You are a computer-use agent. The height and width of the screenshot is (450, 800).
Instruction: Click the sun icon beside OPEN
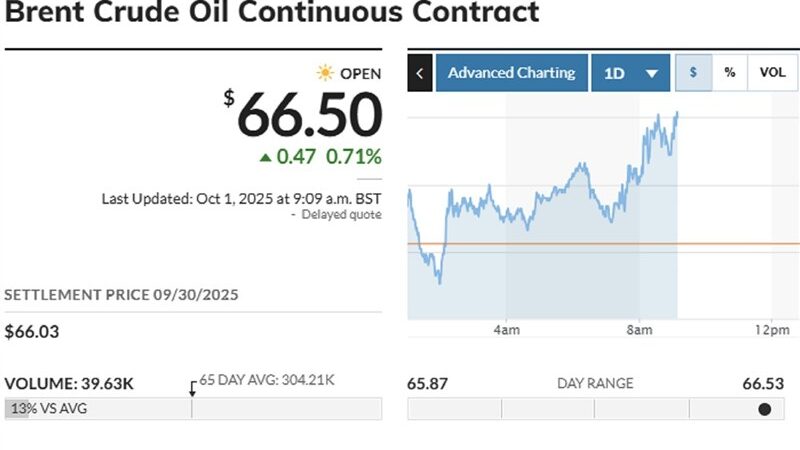click(x=325, y=73)
